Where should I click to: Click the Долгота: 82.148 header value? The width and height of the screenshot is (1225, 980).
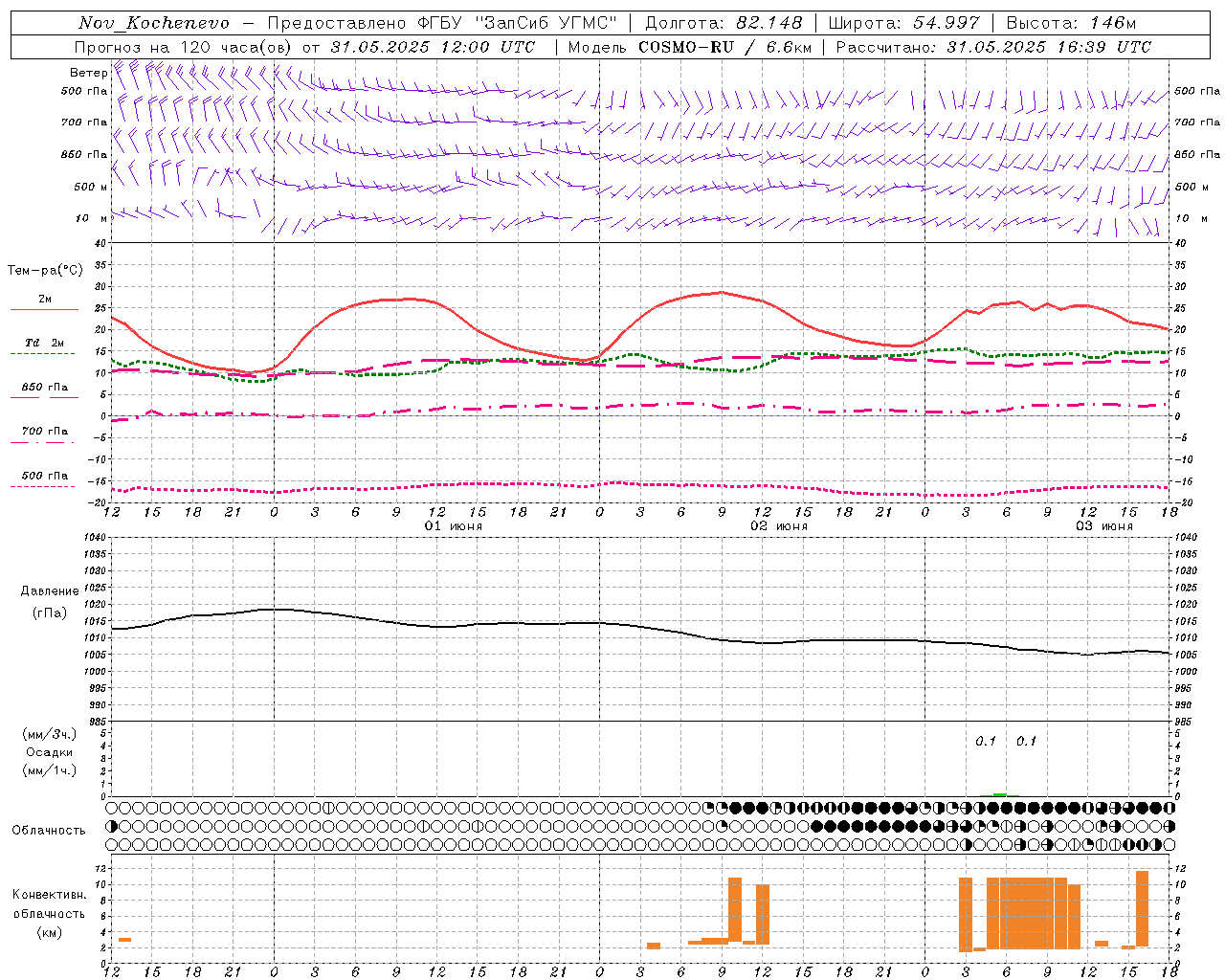723,23
